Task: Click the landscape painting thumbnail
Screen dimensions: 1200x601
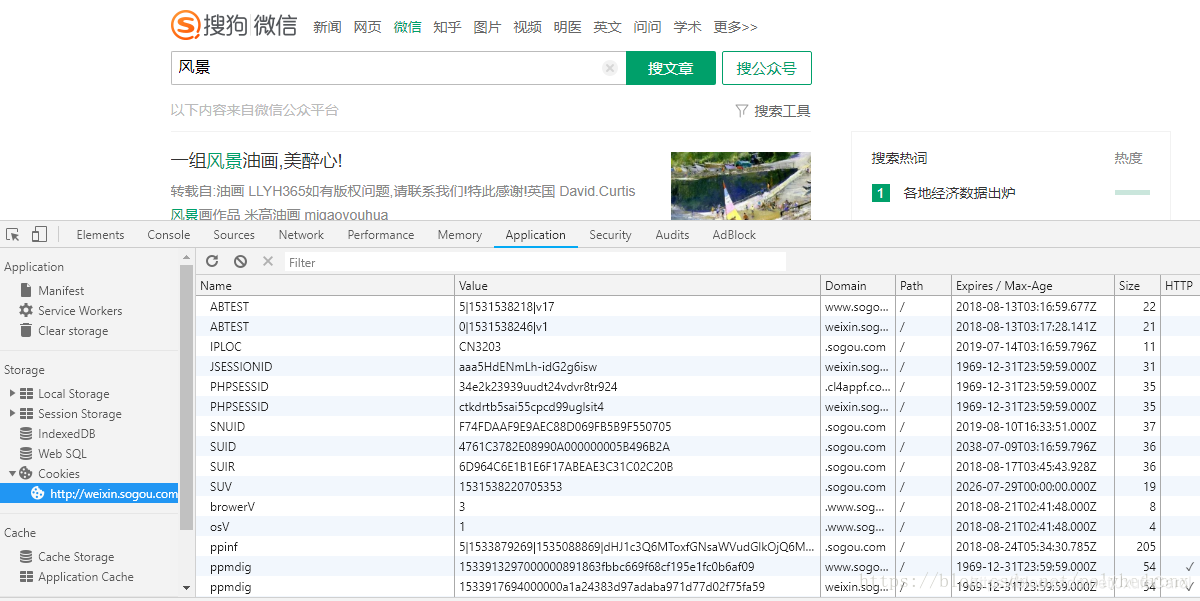Action: tap(741, 185)
